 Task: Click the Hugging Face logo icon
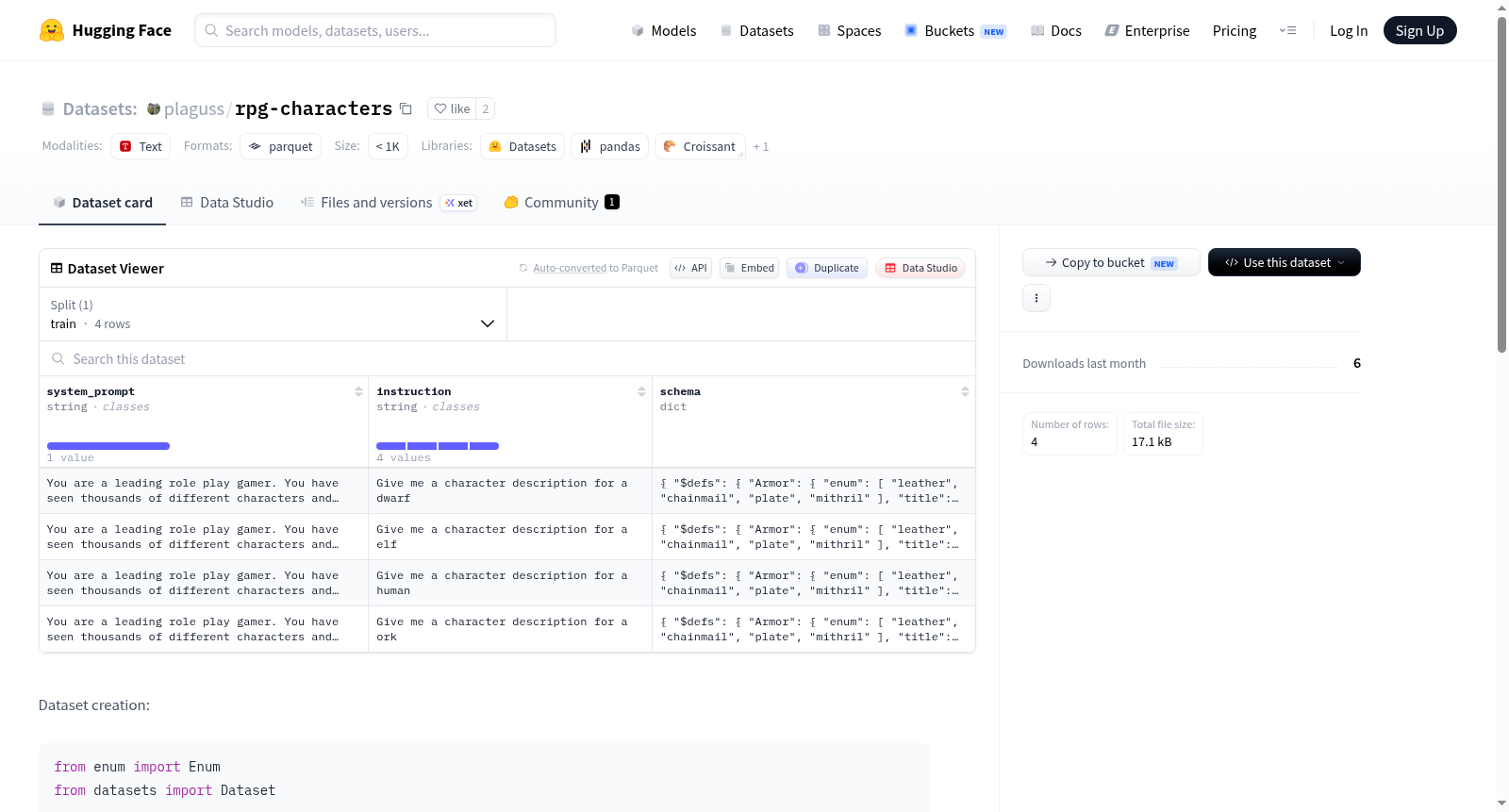coord(52,30)
